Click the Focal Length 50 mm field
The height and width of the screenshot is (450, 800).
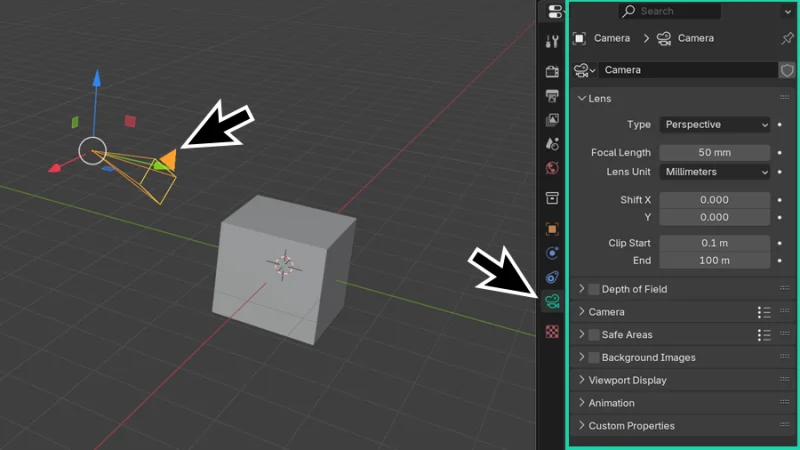[x=714, y=153]
